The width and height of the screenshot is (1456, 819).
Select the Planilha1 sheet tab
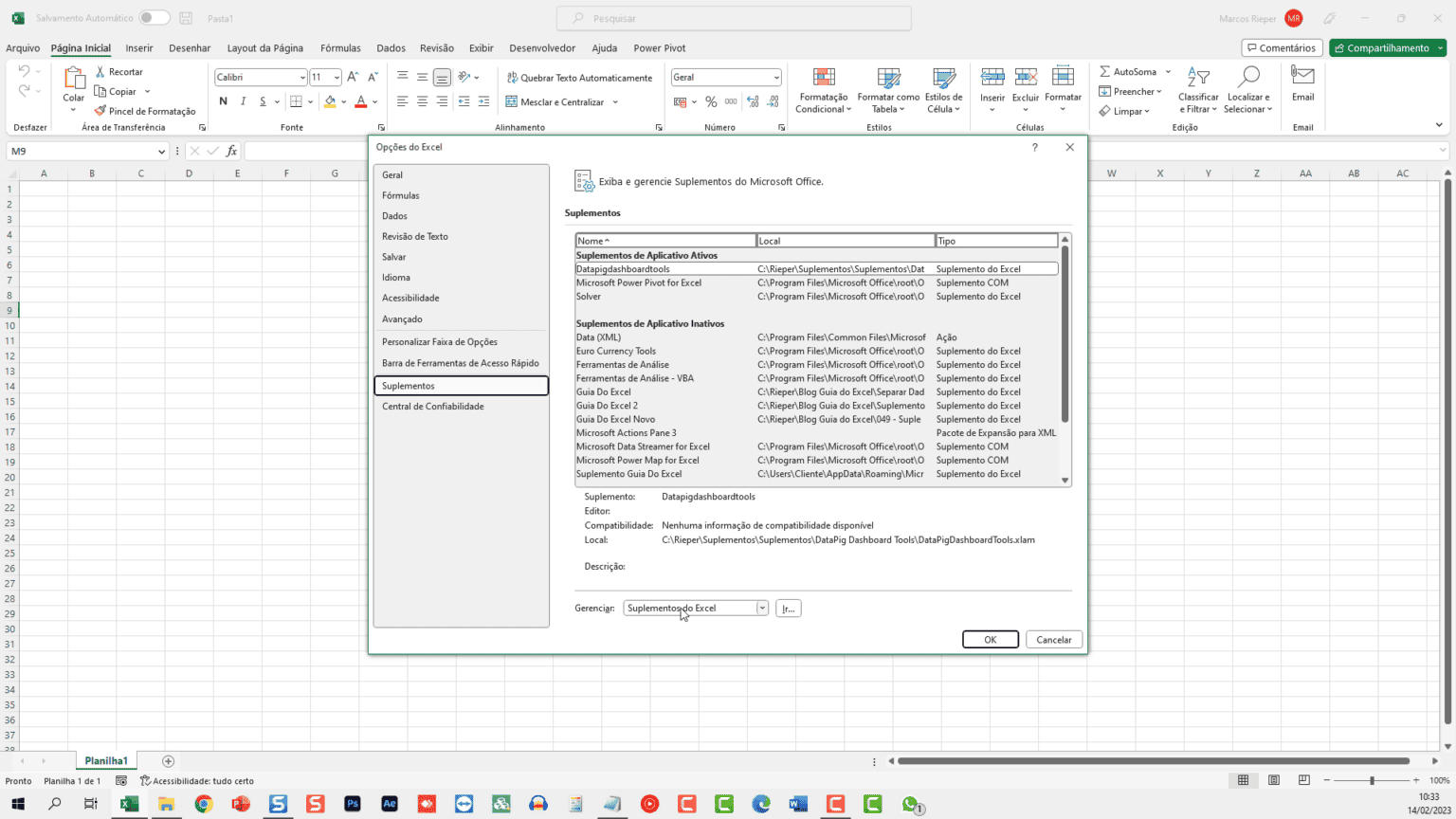(x=106, y=759)
